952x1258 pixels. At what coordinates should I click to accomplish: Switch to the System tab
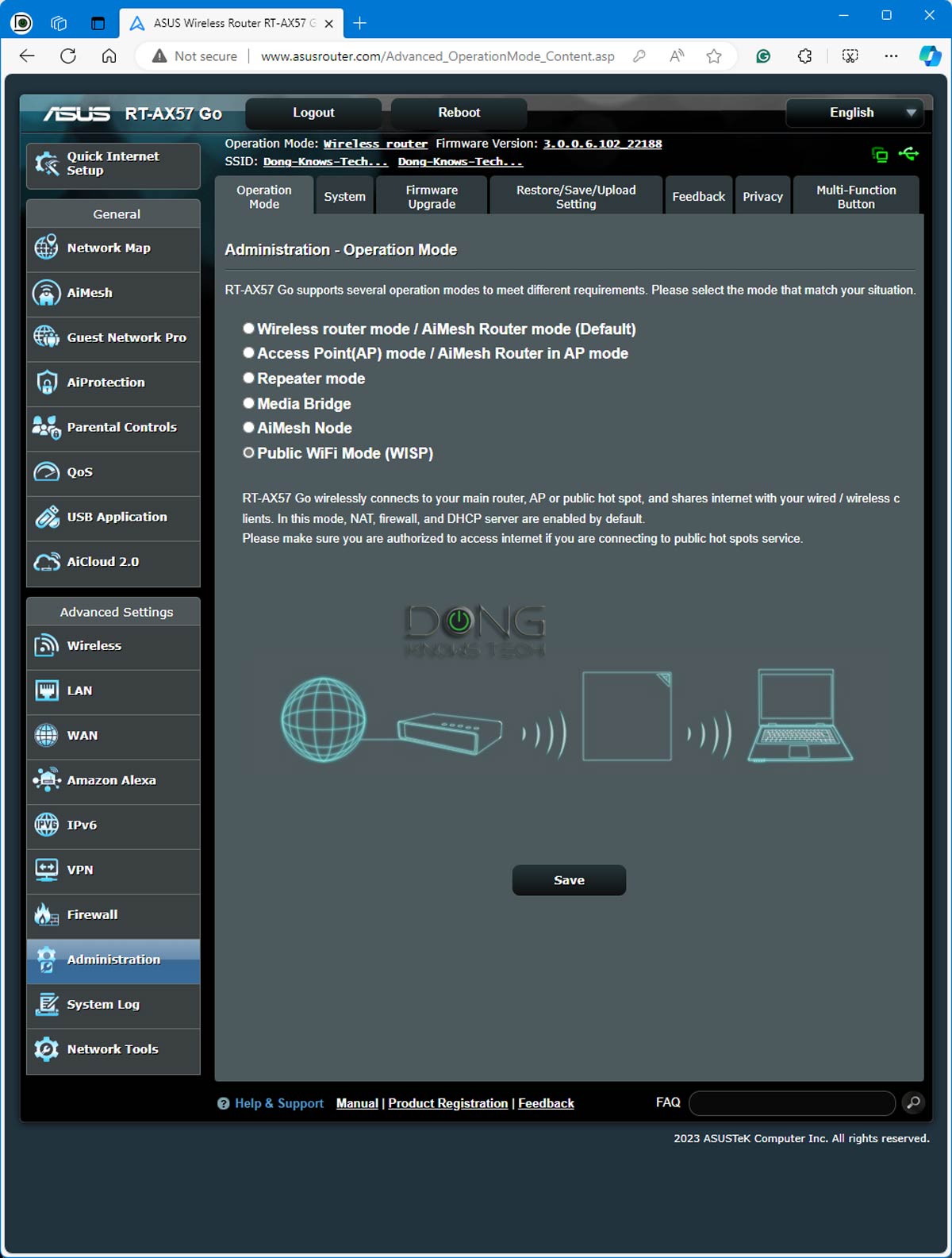point(344,196)
